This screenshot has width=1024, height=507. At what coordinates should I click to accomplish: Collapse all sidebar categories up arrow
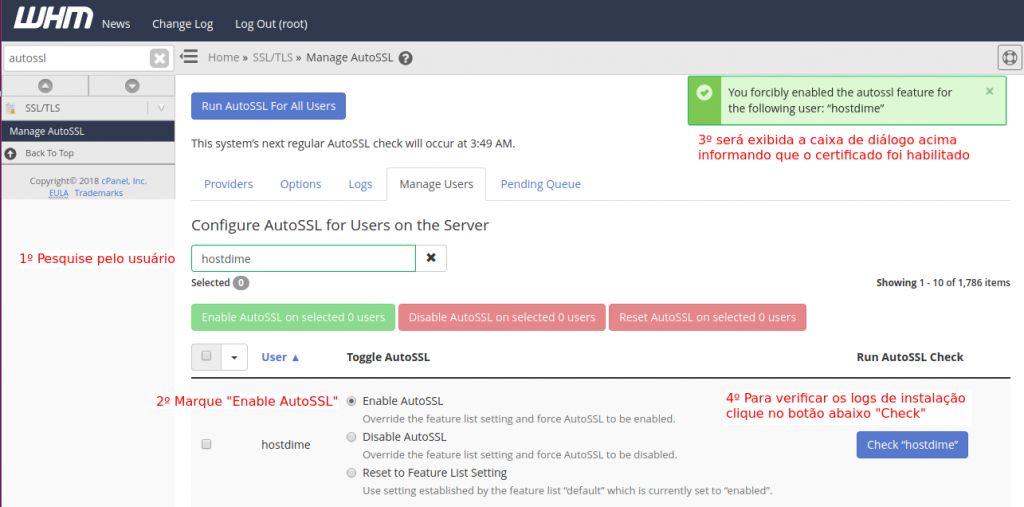[x=45, y=86]
